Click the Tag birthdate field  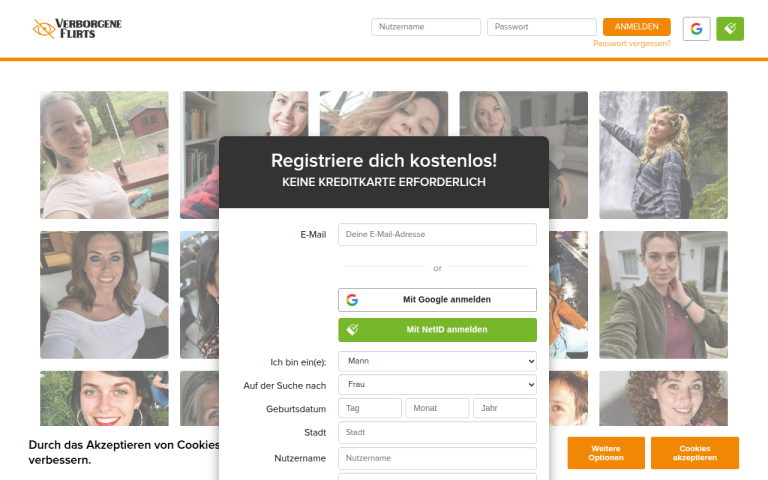coord(370,408)
